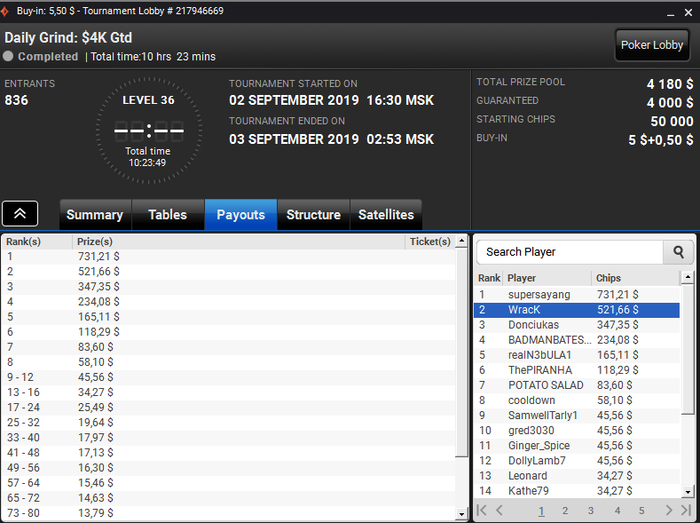Go to next page of players

point(668,510)
